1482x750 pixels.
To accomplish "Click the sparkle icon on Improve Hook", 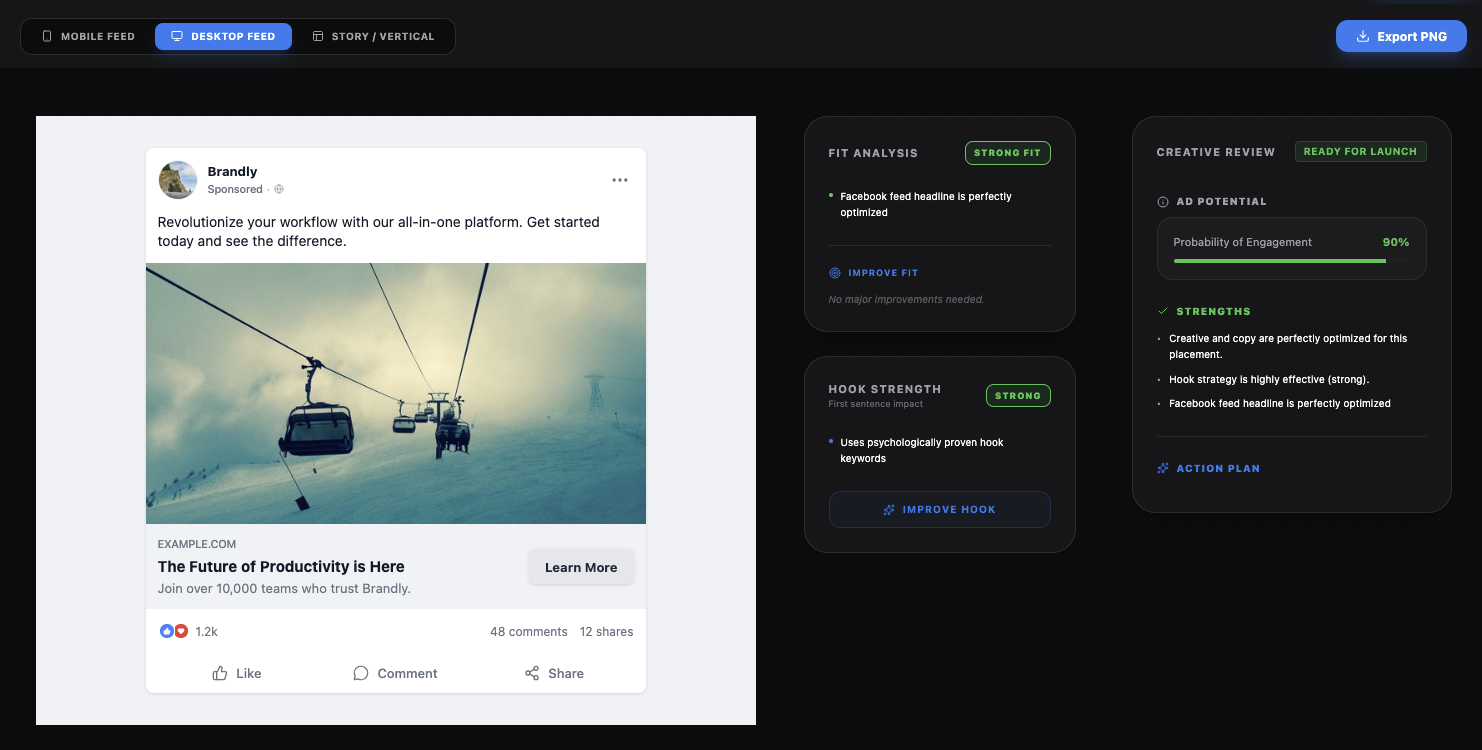I will click(889, 510).
